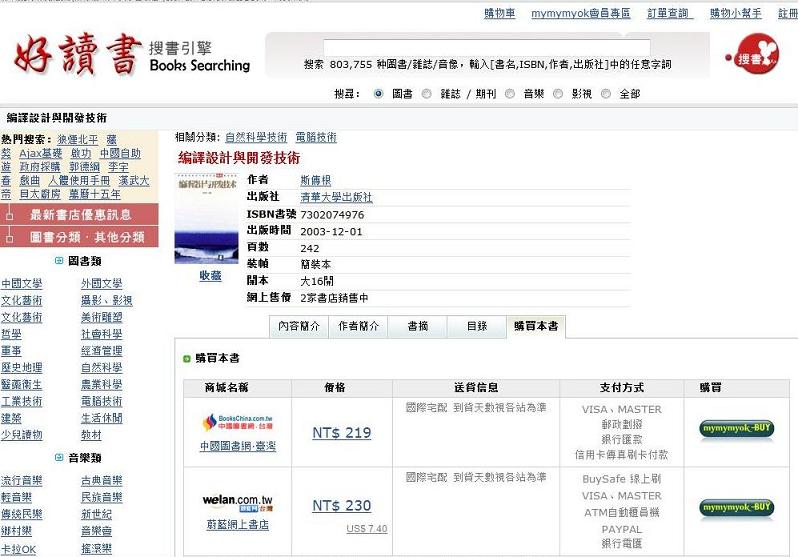The image size is (798, 557).
Task: Open the 卡拉OK category link
Action: coord(18,549)
